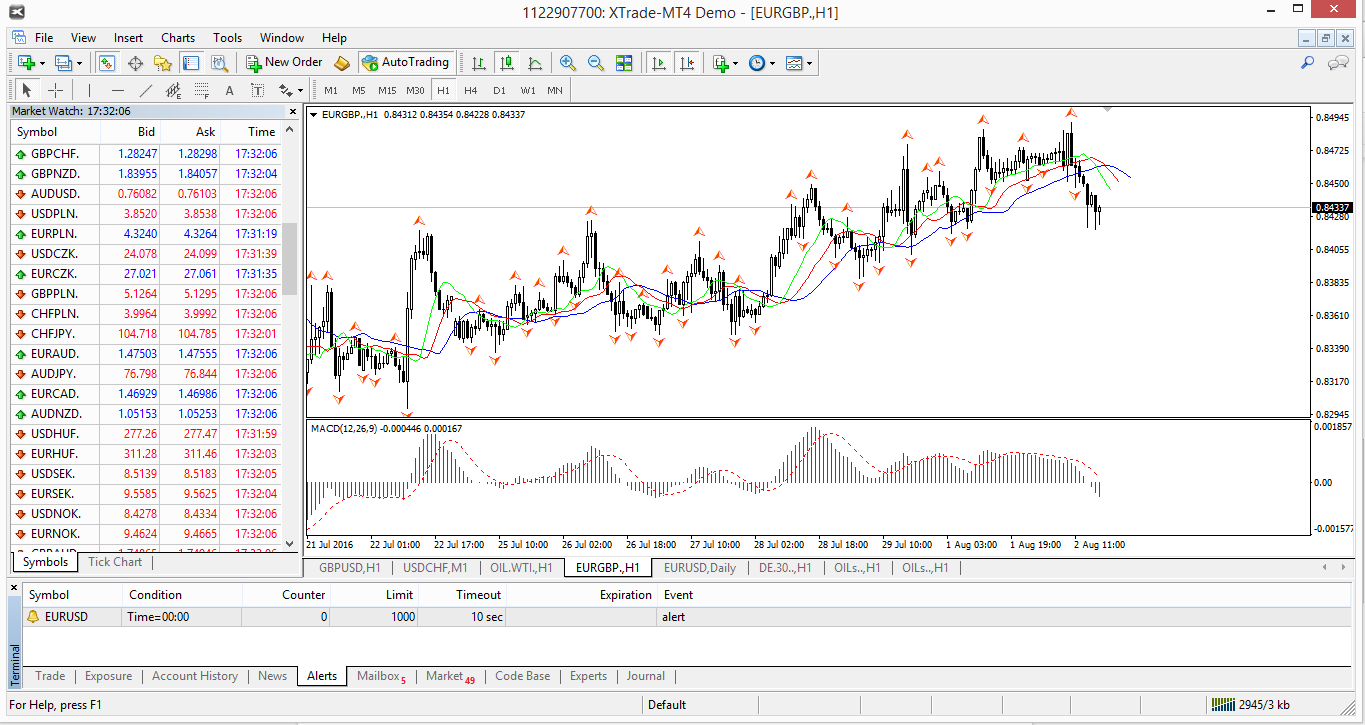Click the Zoom In magnifier icon
This screenshot has height=725, width=1365.
point(568,63)
